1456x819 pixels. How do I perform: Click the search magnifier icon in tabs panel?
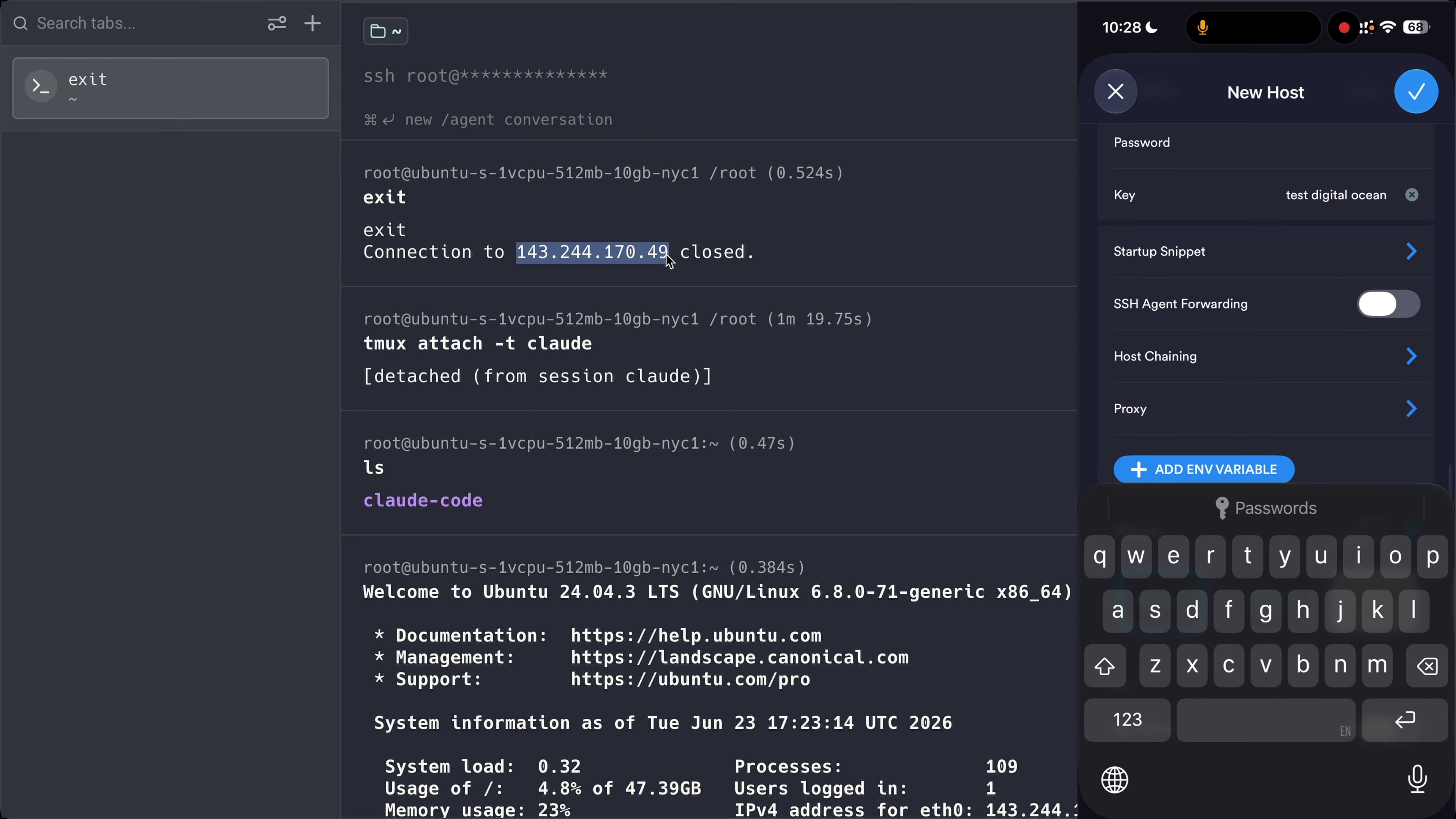pyautogui.click(x=20, y=23)
